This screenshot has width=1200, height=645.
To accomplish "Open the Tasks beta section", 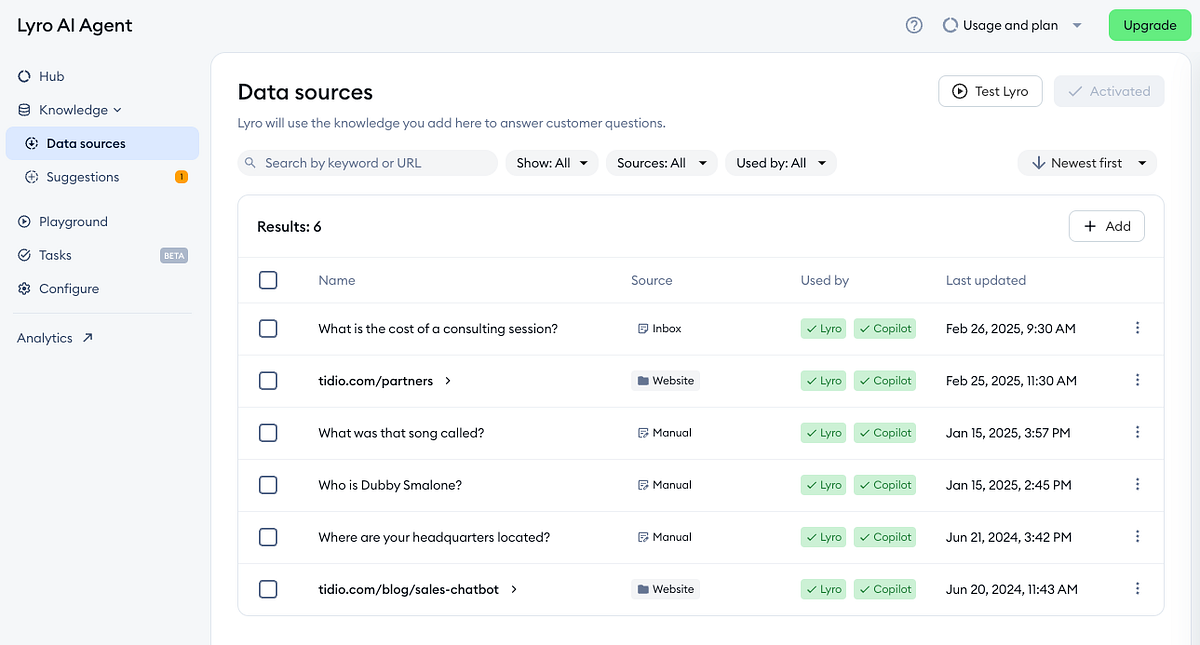I will [55, 255].
